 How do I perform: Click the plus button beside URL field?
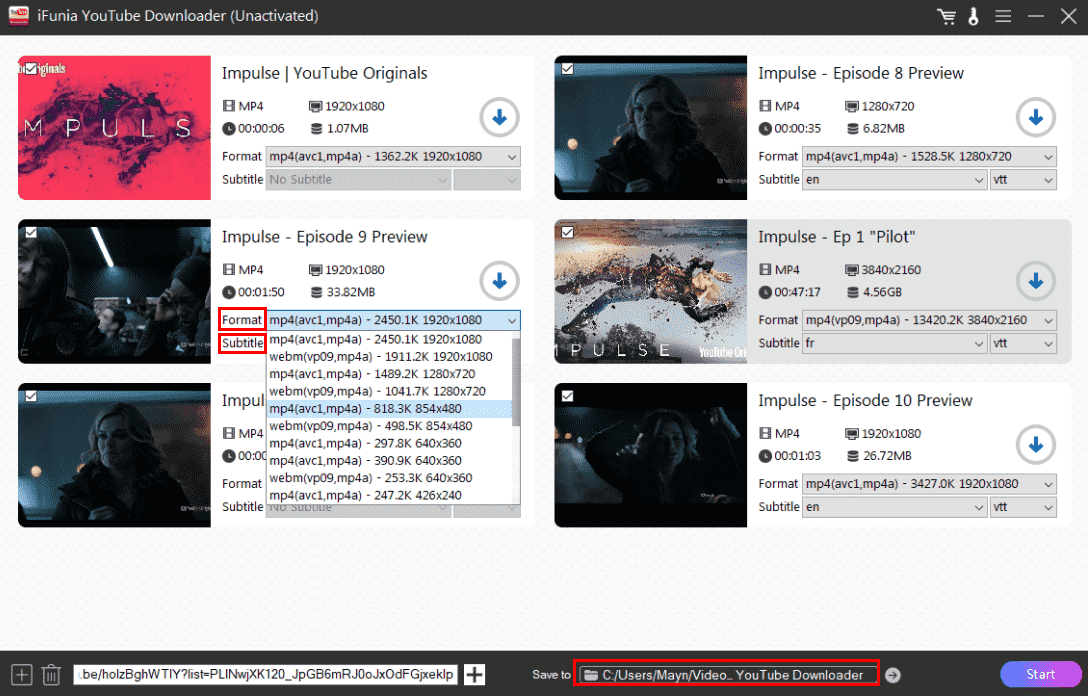coord(475,675)
